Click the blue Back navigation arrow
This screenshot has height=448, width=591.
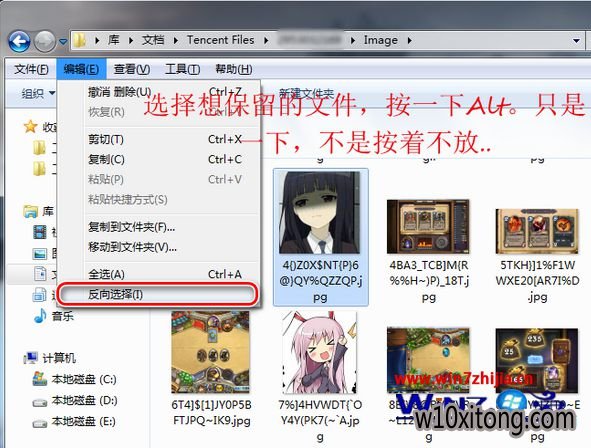[x=19, y=41]
